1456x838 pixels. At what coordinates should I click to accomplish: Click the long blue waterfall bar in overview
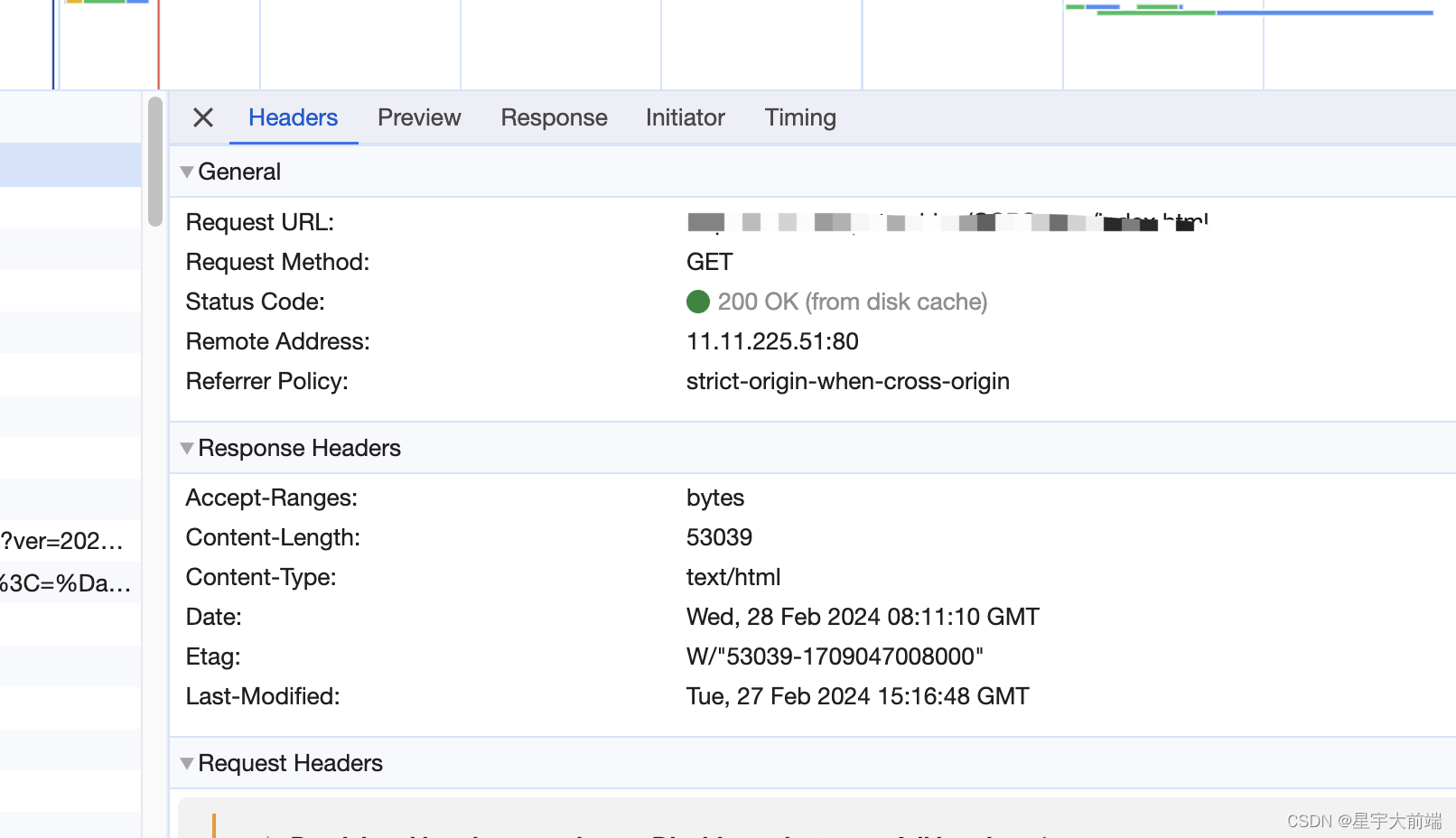pos(1325,13)
